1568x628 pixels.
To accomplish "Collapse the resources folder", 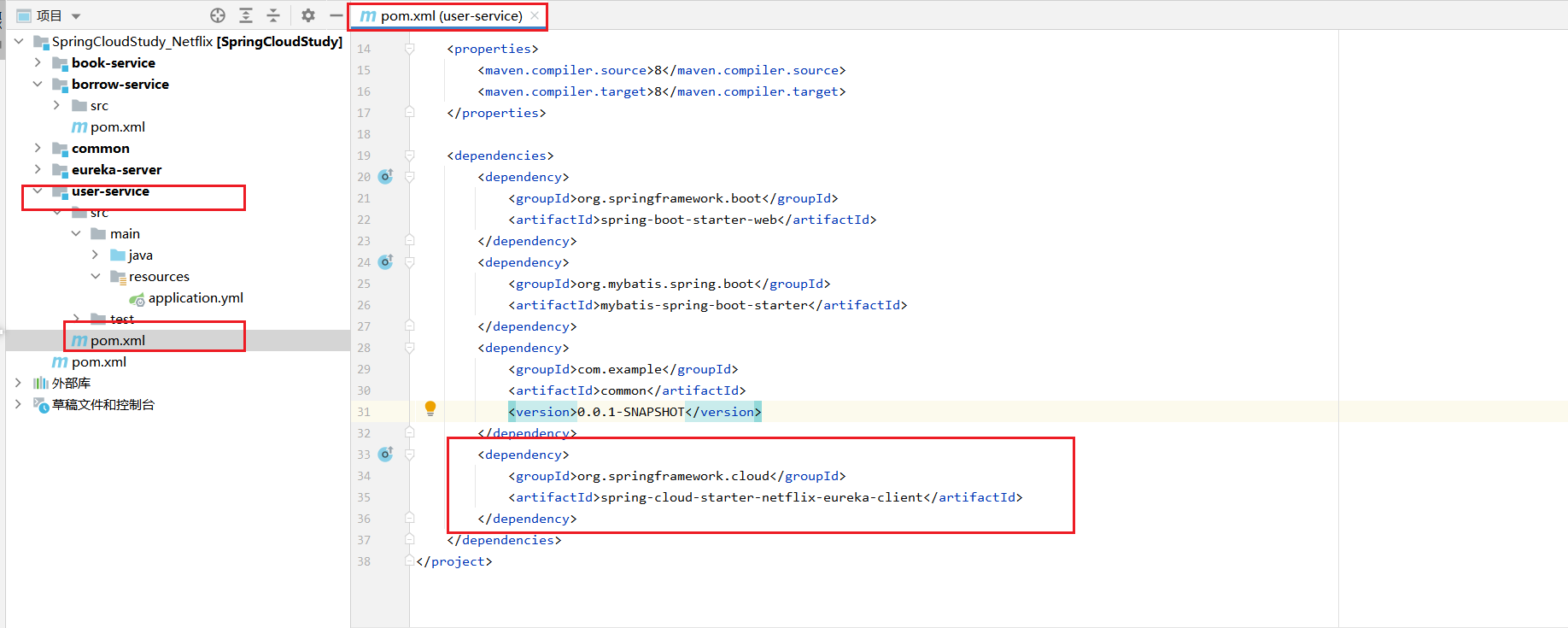I will pos(95,276).
